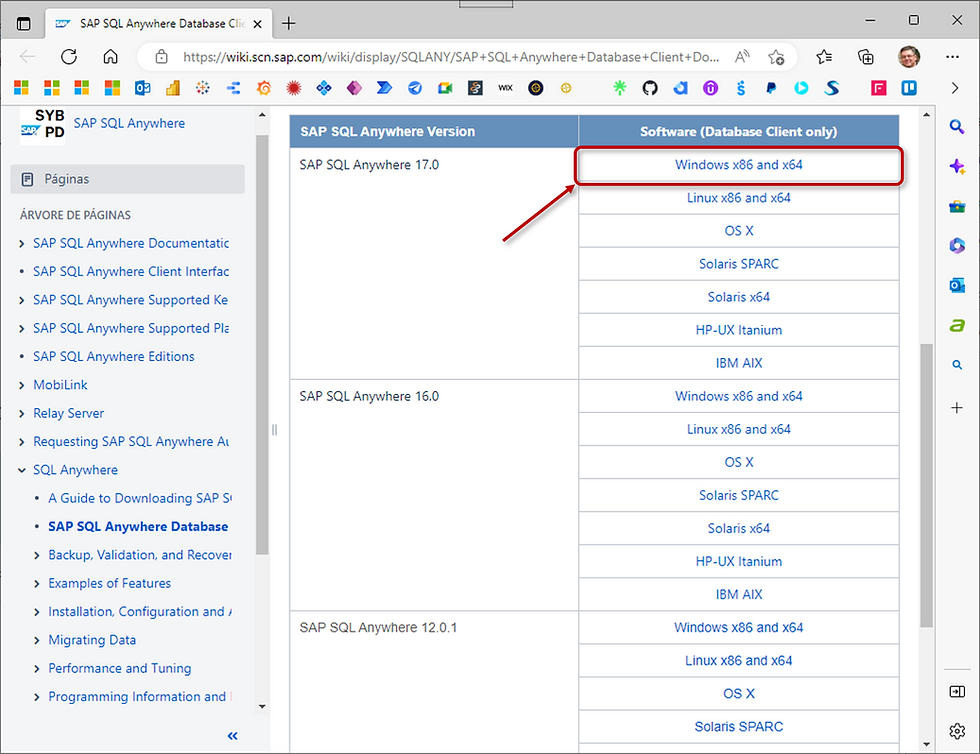Download Windows x86 and x64 for version 12.0.1

(x=739, y=628)
